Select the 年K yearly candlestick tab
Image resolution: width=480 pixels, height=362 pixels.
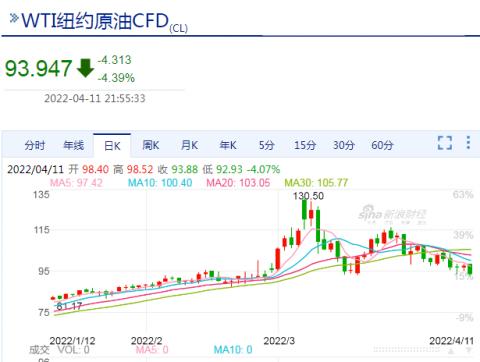(x=228, y=145)
